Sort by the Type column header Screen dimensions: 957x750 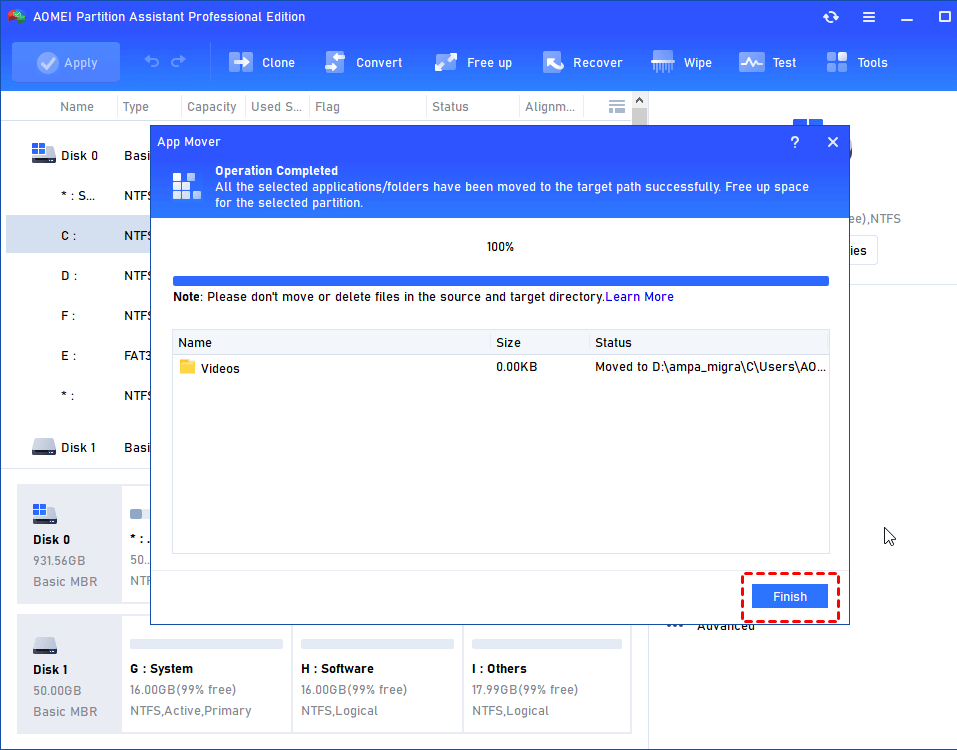coord(135,106)
